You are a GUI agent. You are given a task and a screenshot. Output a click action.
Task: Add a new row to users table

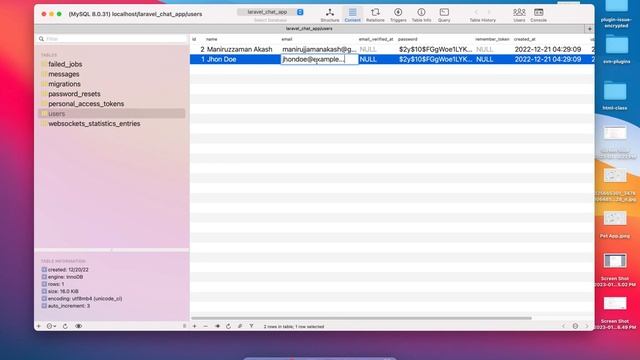(x=195, y=326)
